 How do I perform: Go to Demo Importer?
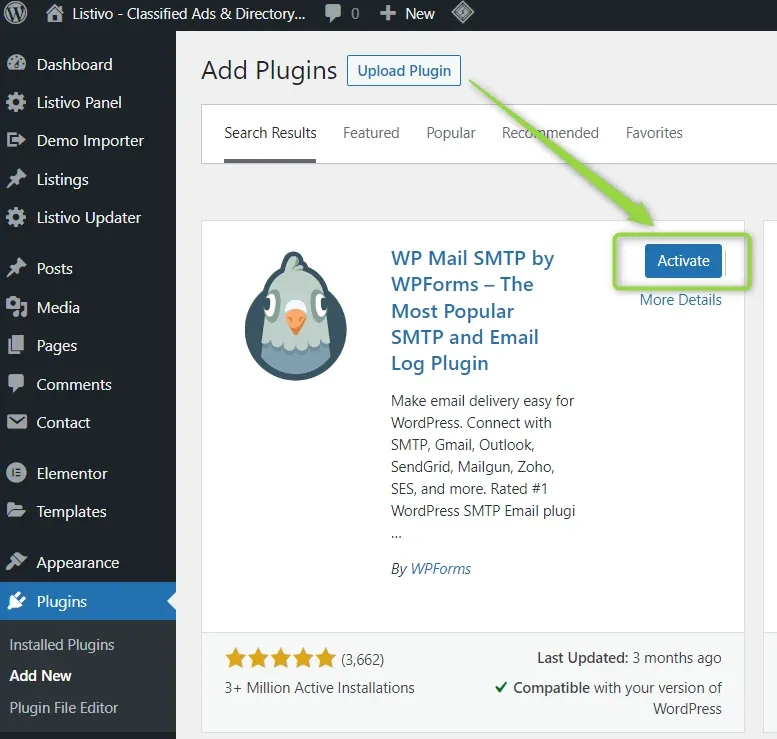click(x=90, y=141)
